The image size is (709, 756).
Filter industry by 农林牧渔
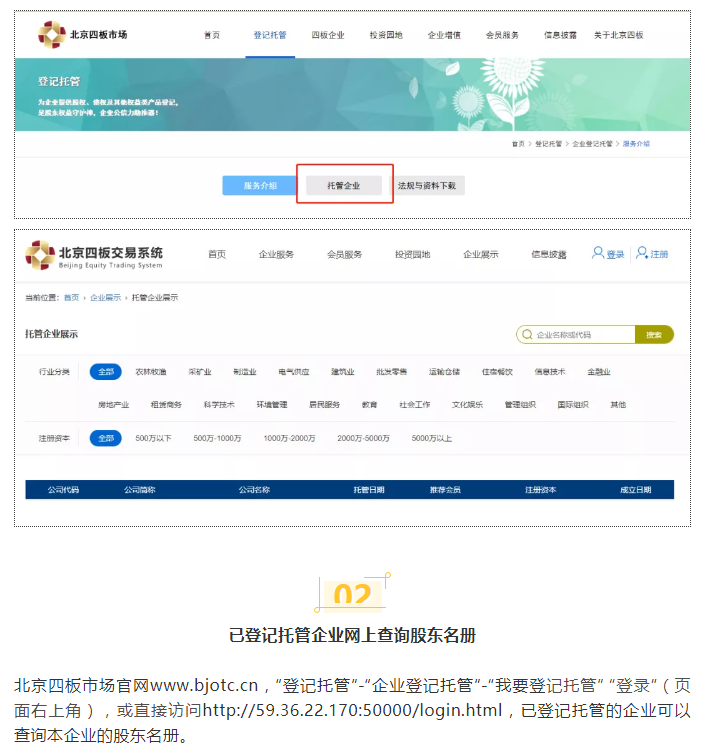coord(151,372)
